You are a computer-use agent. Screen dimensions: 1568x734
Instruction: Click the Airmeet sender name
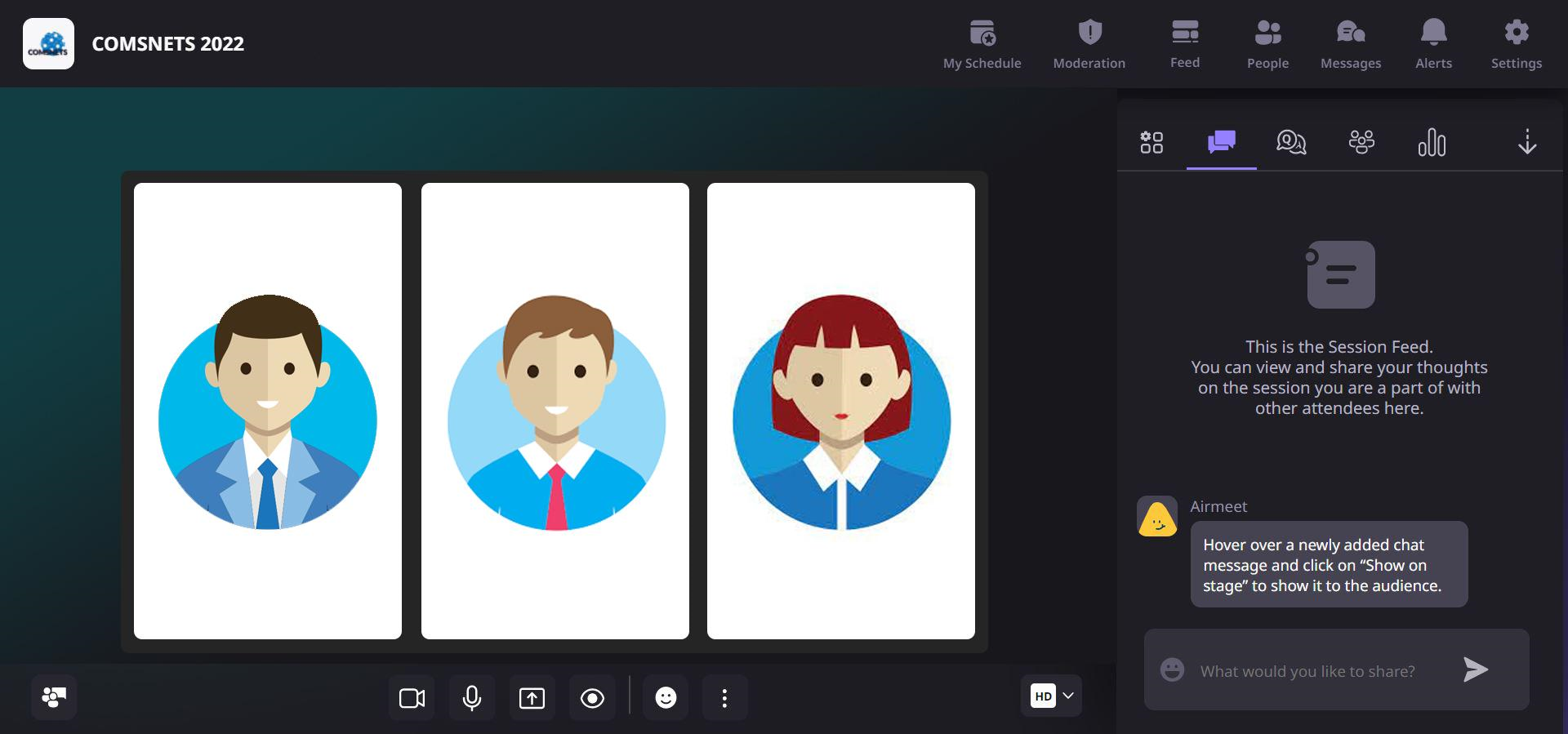tap(1218, 506)
